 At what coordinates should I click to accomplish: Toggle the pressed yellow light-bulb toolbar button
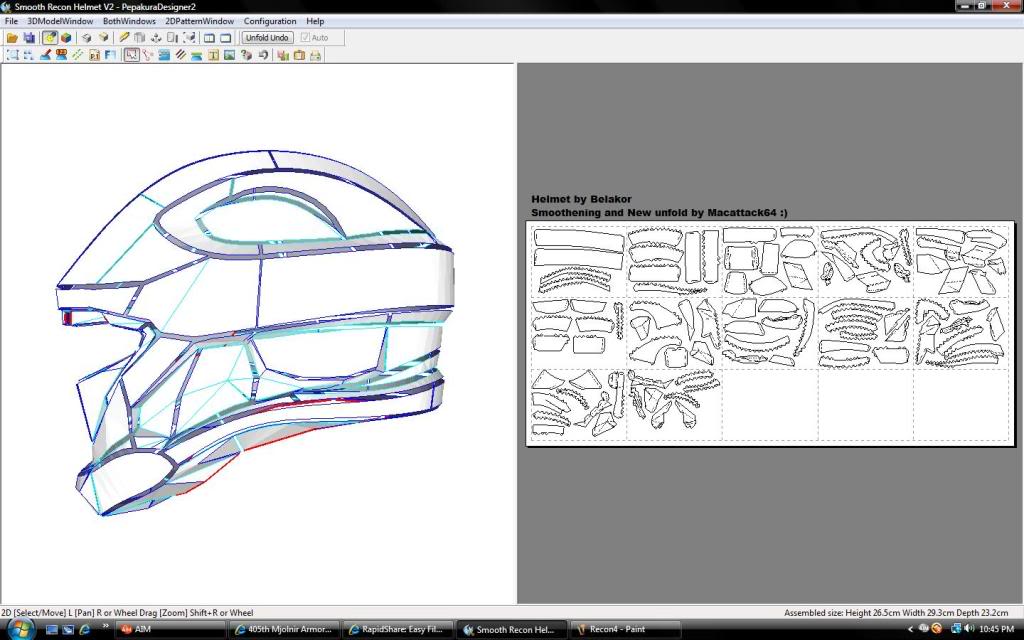[x=50, y=38]
